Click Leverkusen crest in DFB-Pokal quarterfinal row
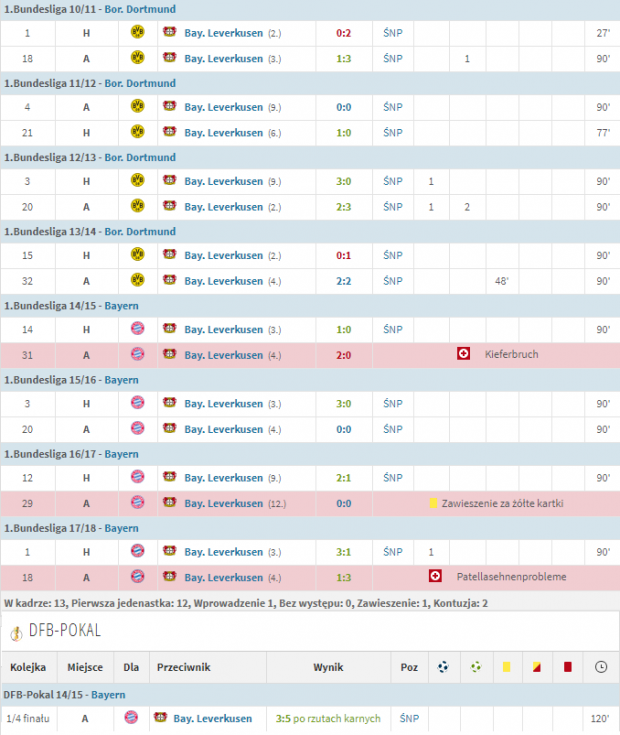 (161, 717)
